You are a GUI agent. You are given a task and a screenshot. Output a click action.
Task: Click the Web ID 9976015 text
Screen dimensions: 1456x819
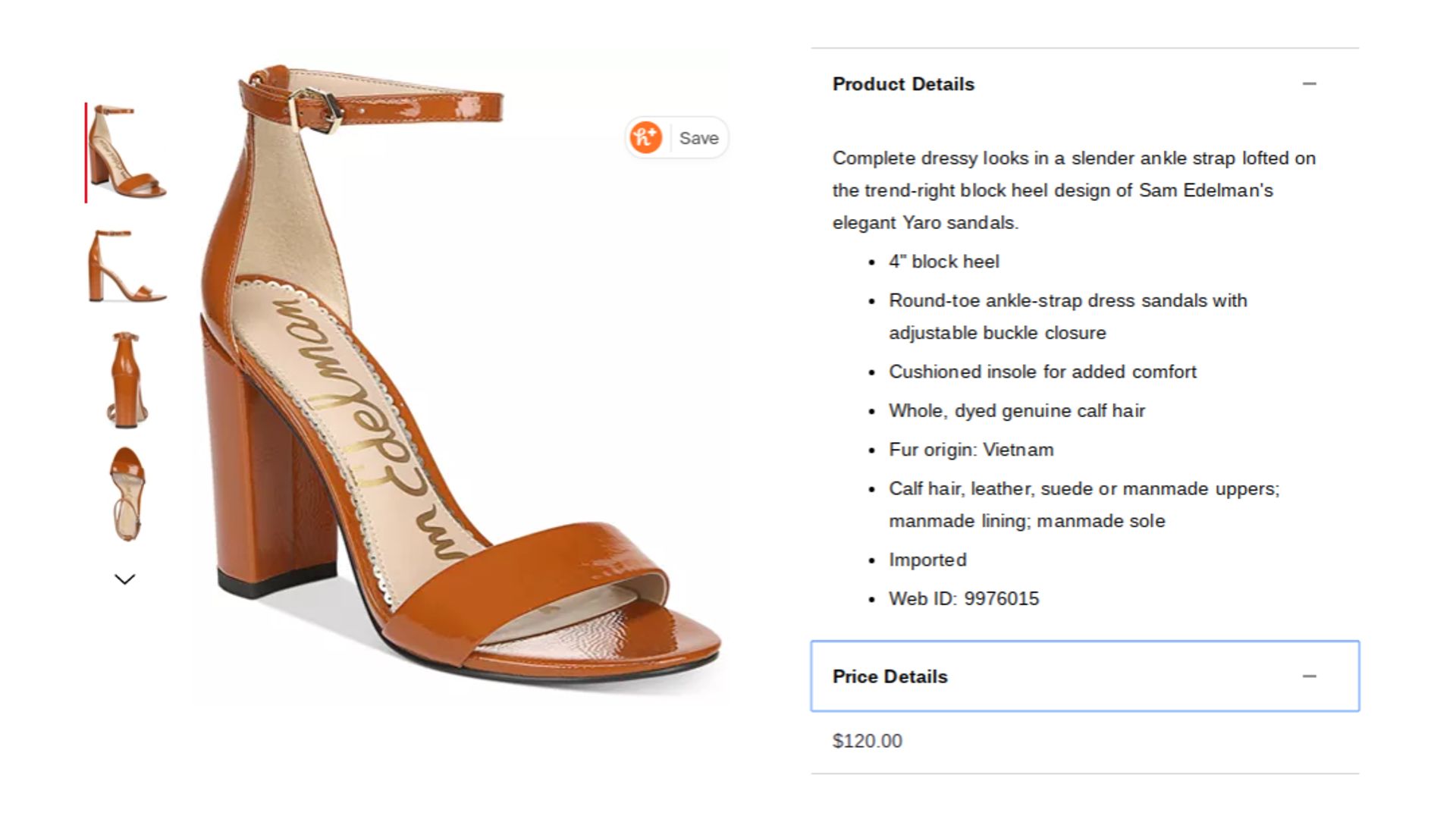(964, 598)
